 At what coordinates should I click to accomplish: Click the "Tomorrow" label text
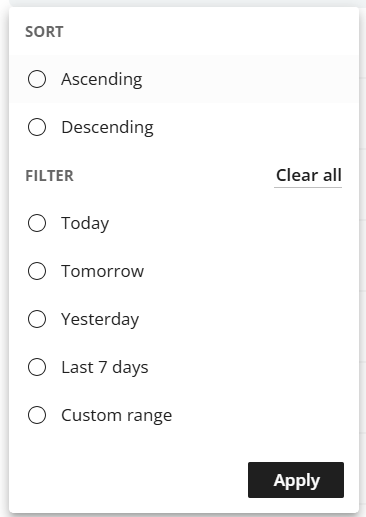click(x=102, y=271)
